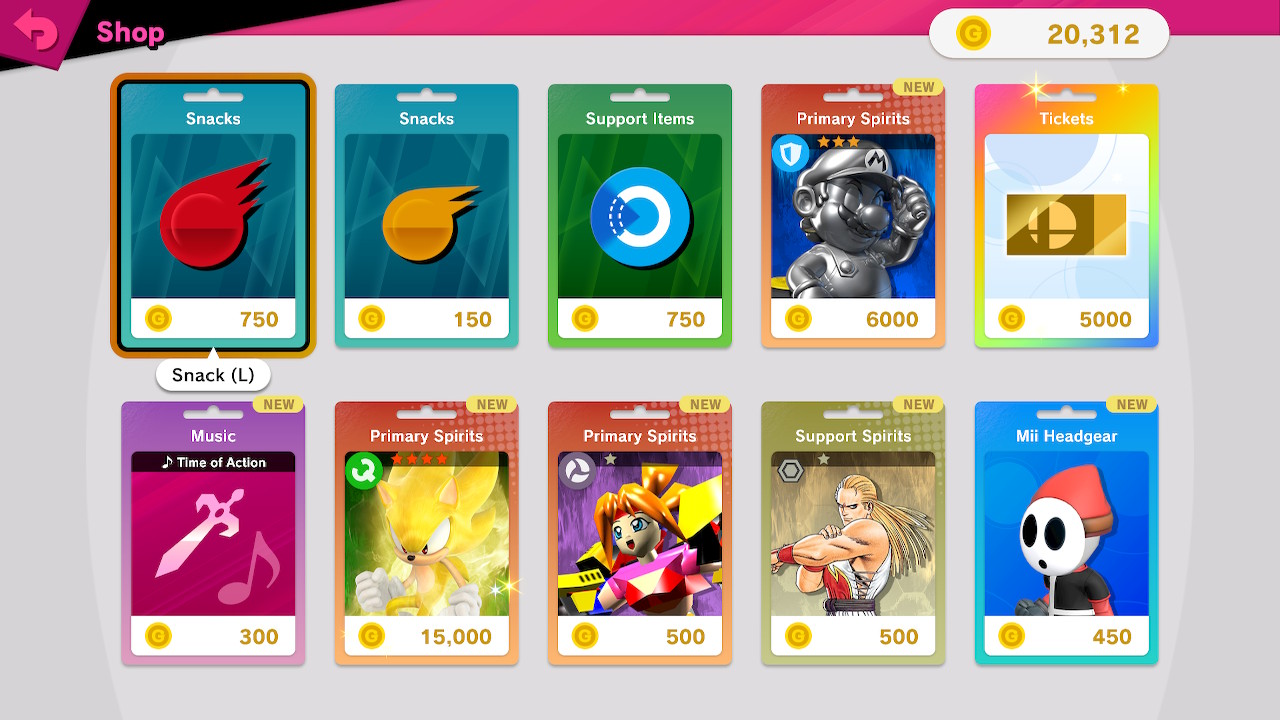Click the 5000 price tag on Tickets
Viewport: 1280px width, 720px height.
[x=1105, y=319]
